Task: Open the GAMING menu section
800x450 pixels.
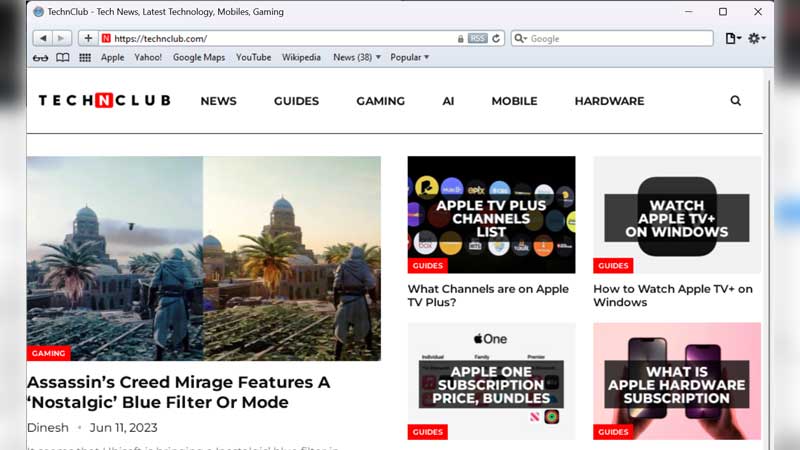Action: 381,101
